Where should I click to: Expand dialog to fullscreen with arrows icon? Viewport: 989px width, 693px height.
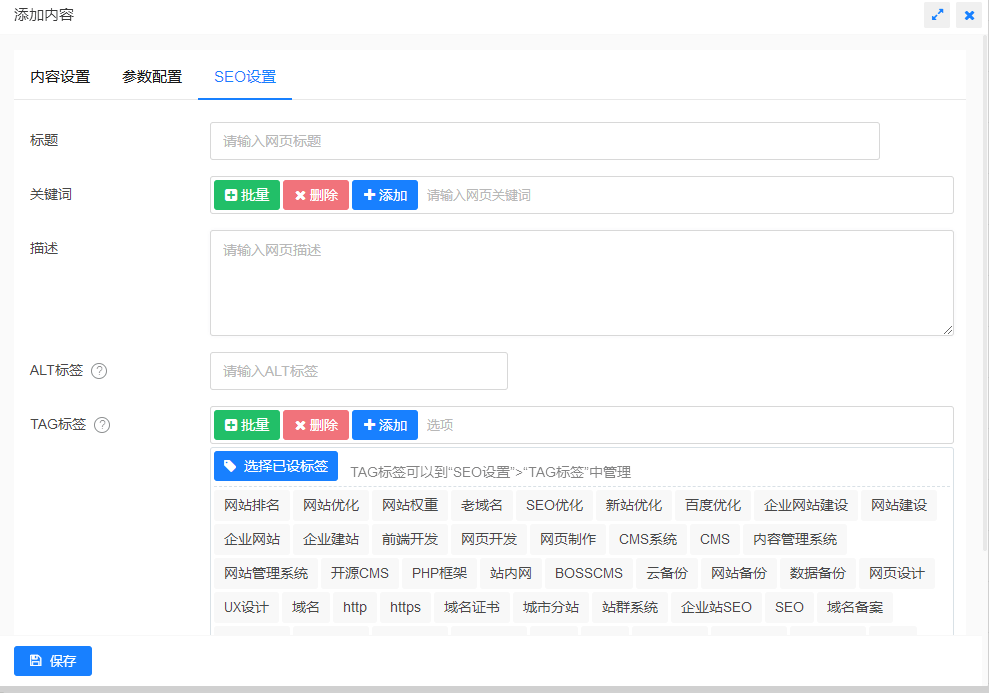pos(937,15)
